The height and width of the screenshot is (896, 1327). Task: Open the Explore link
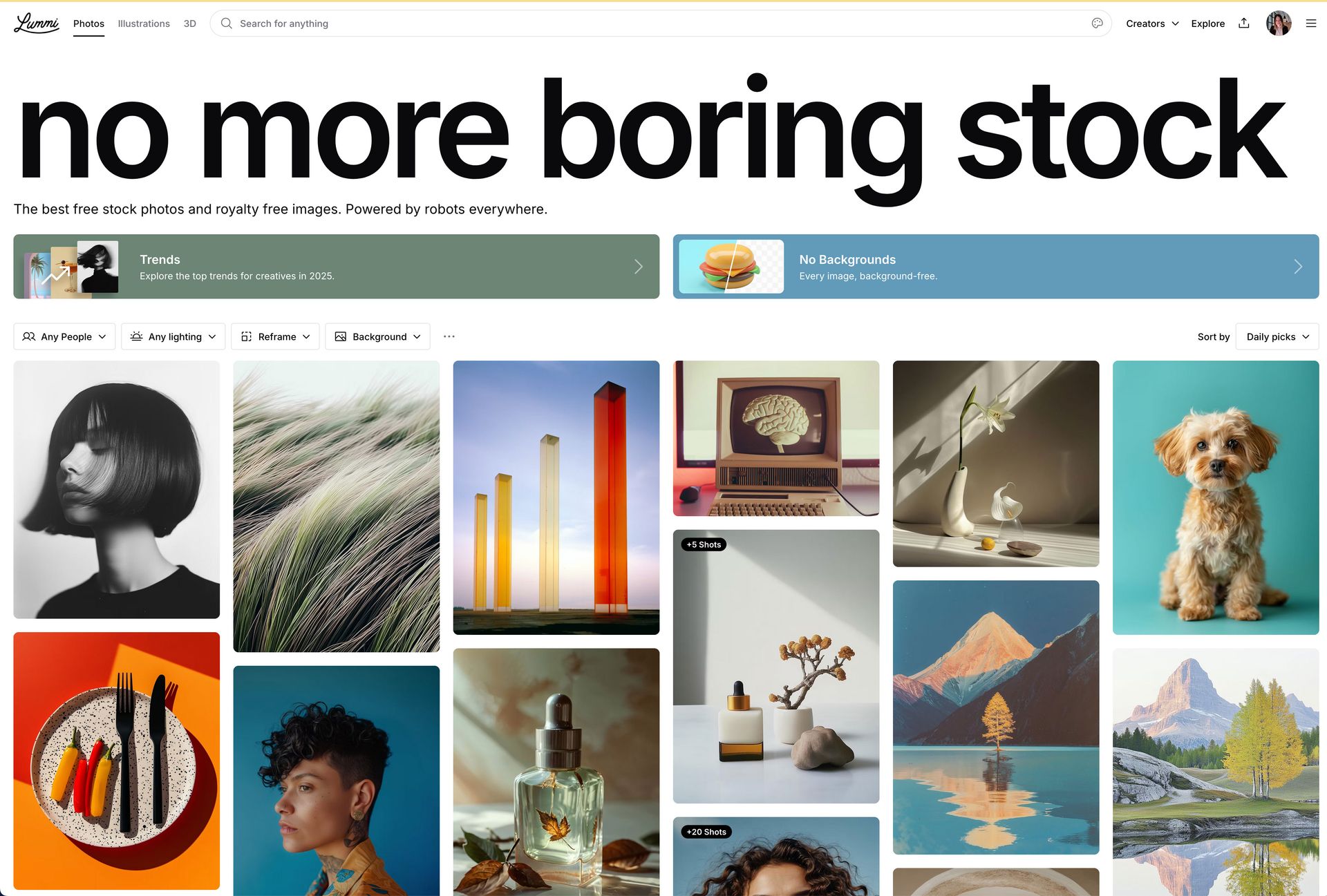[1207, 23]
